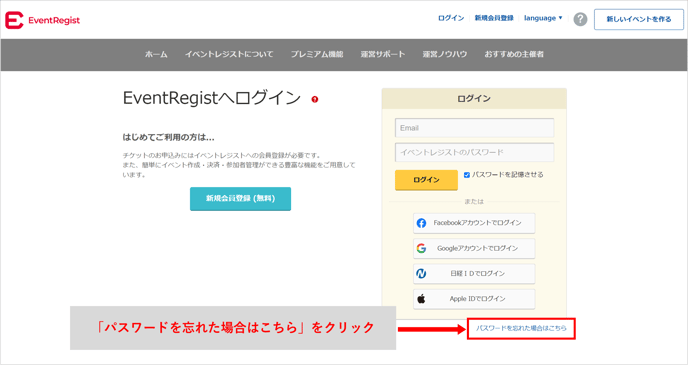Click the イベントレジストのパスワード field
The image size is (688, 365).
coord(474,153)
